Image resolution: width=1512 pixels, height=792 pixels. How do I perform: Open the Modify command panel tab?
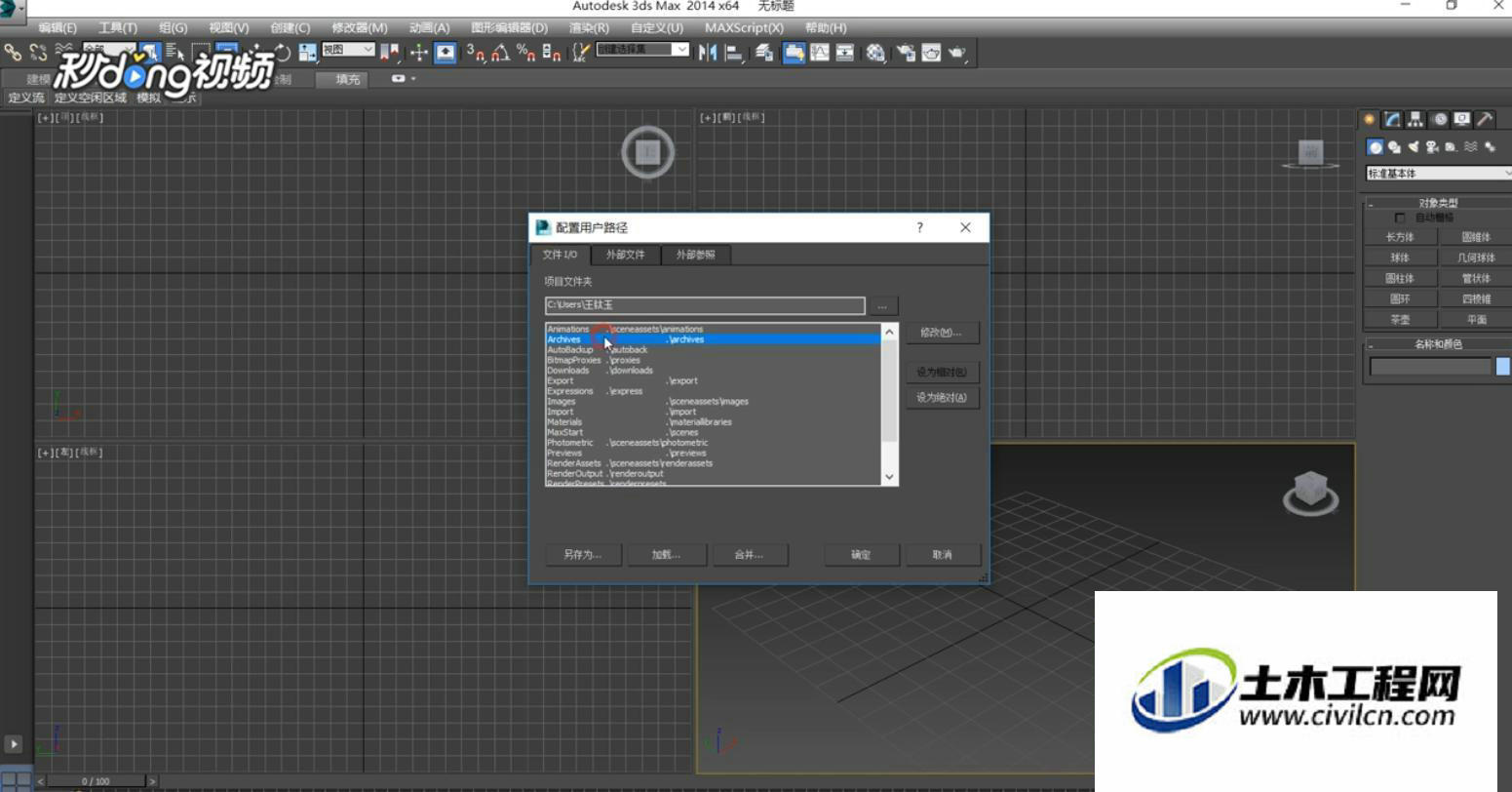pos(1392,119)
